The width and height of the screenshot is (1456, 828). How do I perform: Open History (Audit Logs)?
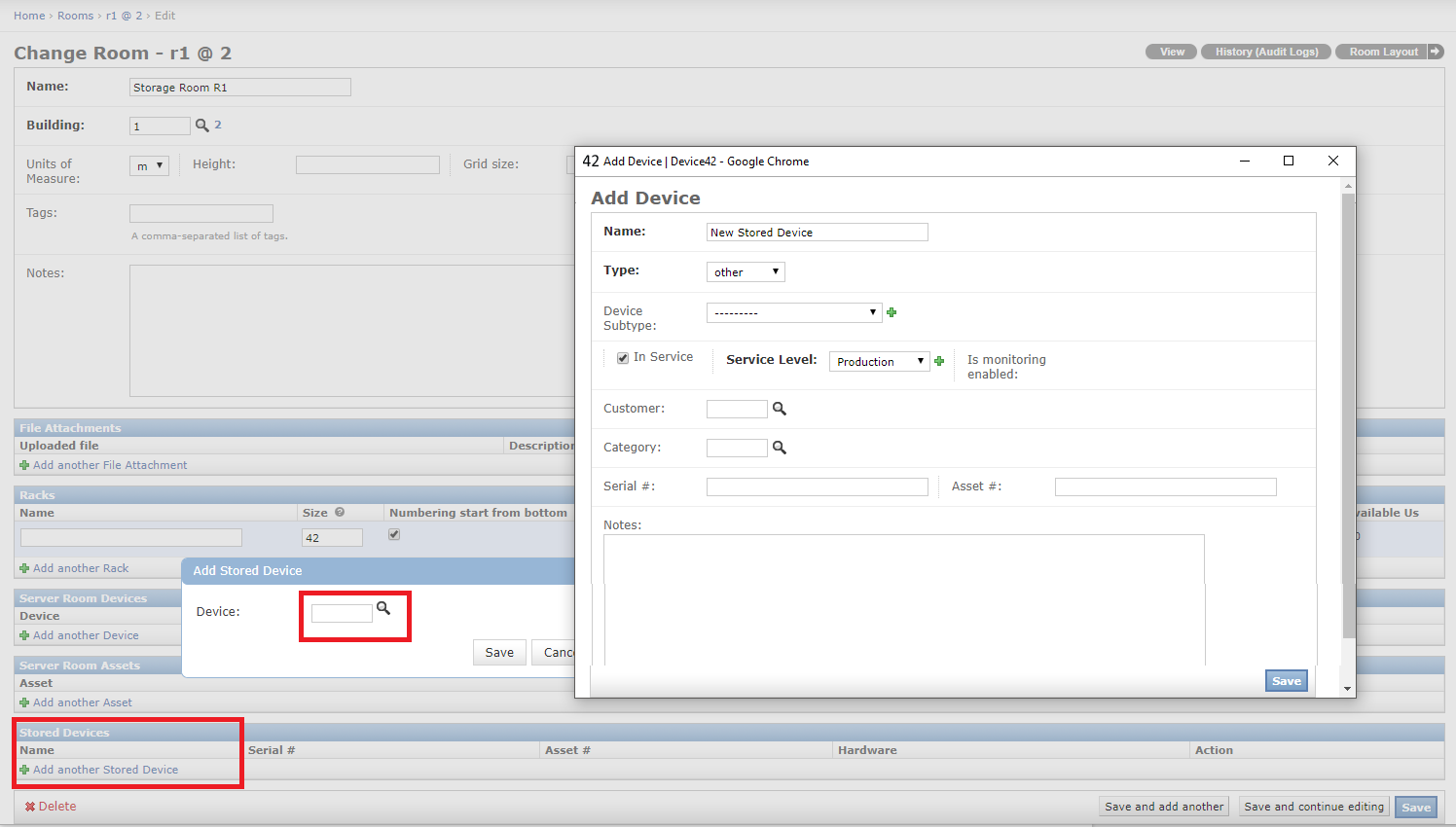pyautogui.click(x=1265, y=52)
